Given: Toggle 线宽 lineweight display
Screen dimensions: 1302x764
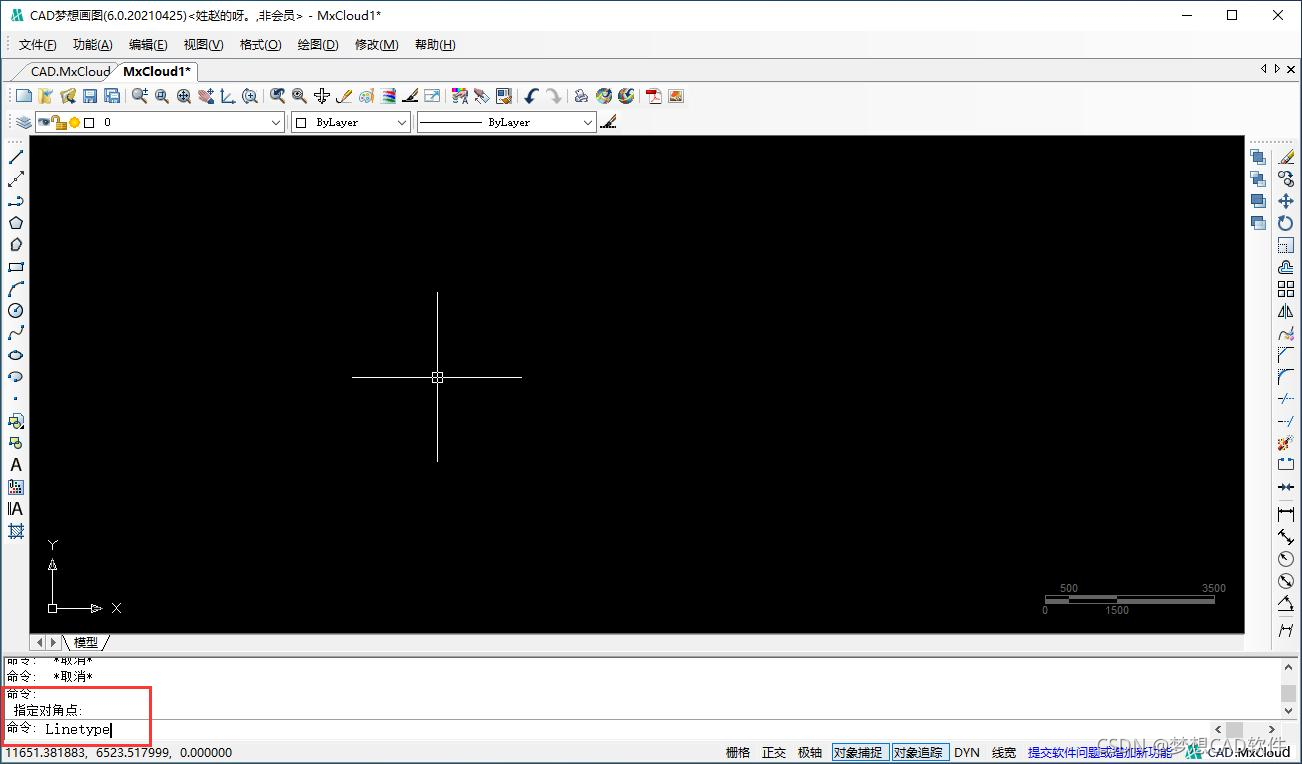Looking at the screenshot, I should click(1004, 752).
